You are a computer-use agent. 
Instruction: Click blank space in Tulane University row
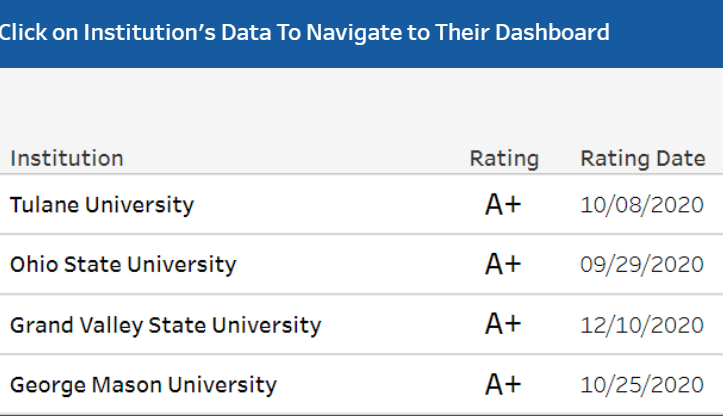330,205
